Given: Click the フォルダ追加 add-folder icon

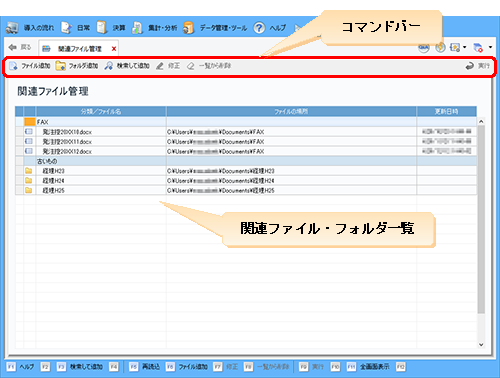Looking at the screenshot, I should [61, 66].
